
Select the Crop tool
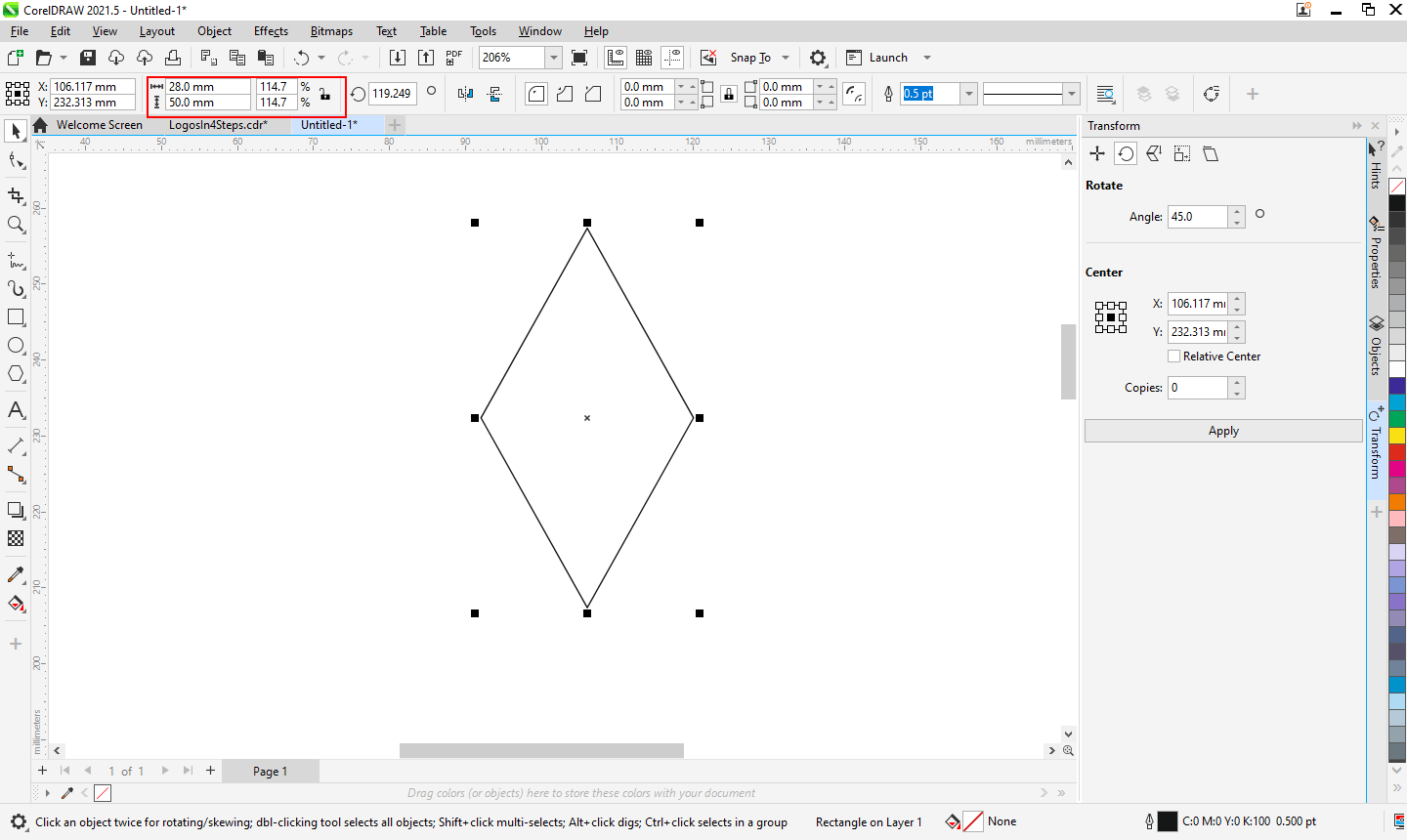coord(16,195)
